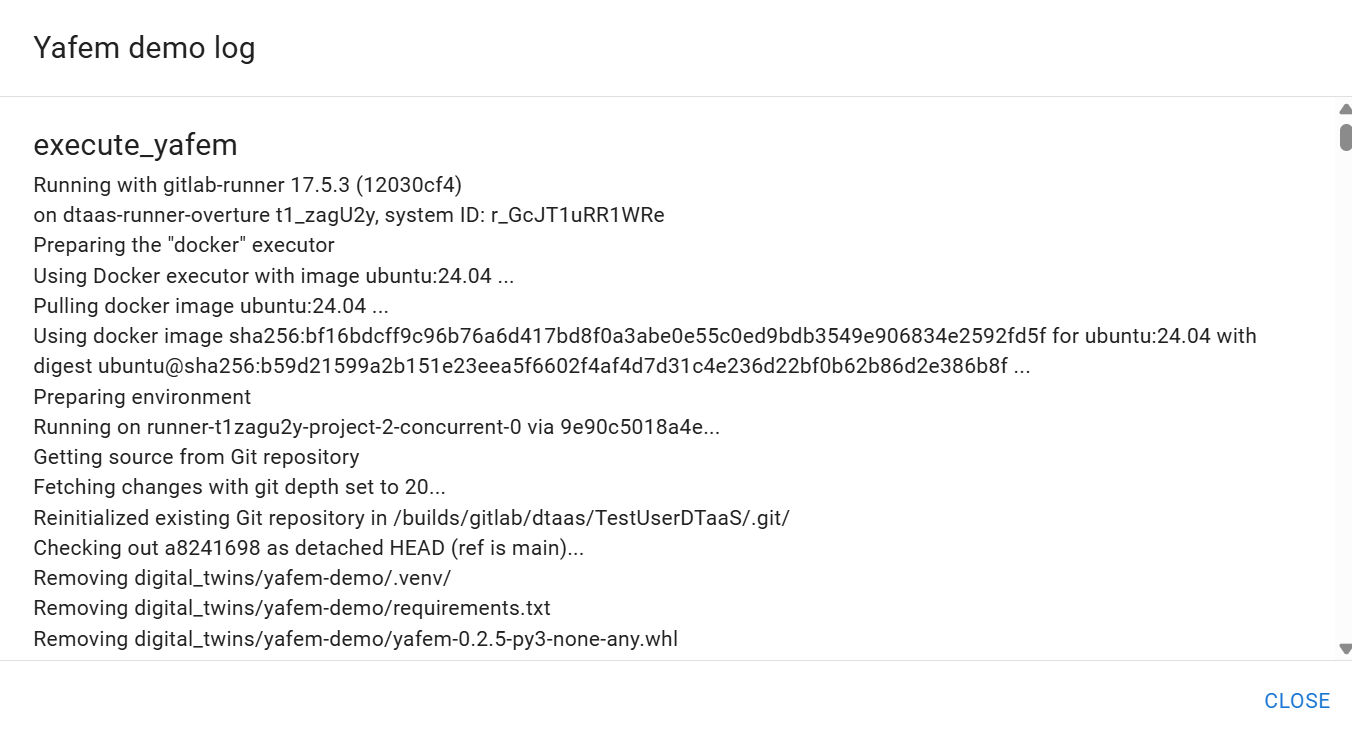Click the Preparing environment log line
The image size is (1352, 737).
pos(141,397)
